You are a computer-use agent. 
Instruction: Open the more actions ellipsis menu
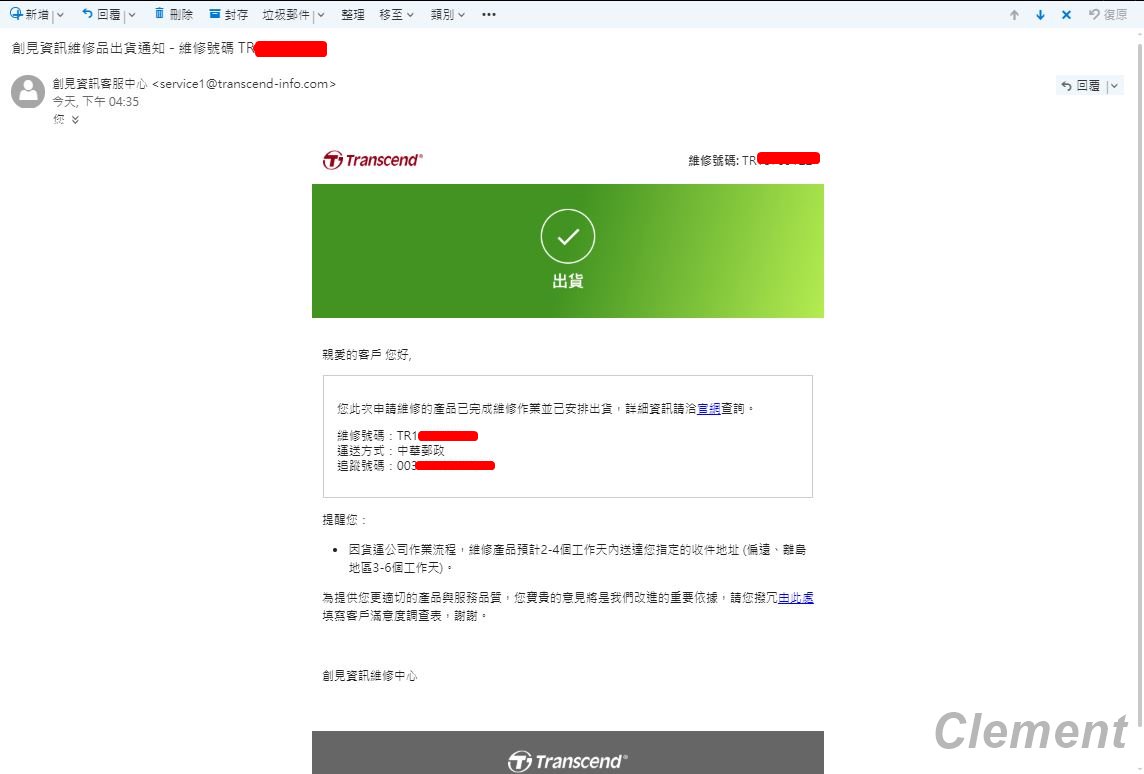tap(489, 15)
